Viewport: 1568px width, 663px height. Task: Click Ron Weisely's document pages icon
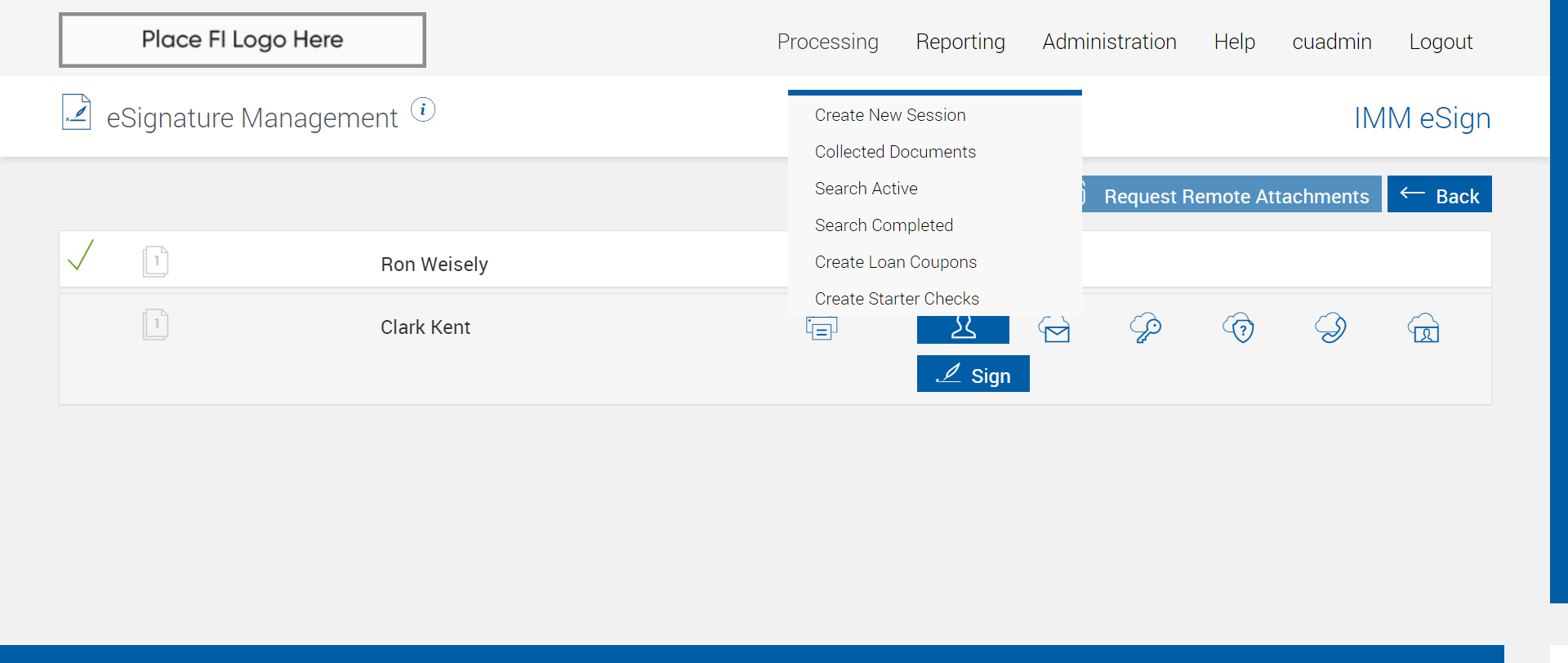click(x=155, y=262)
